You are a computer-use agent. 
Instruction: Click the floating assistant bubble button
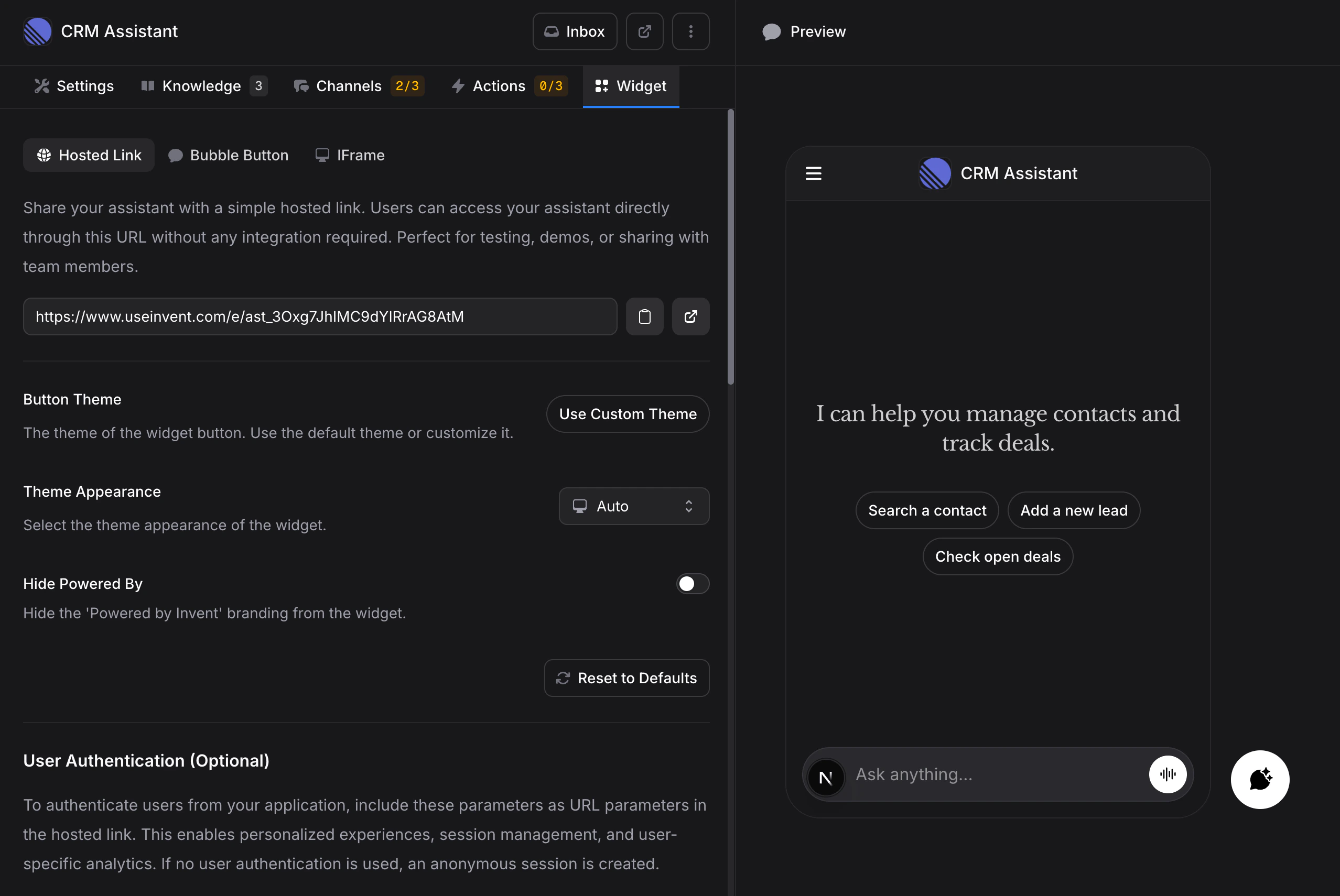click(x=1259, y=780)
